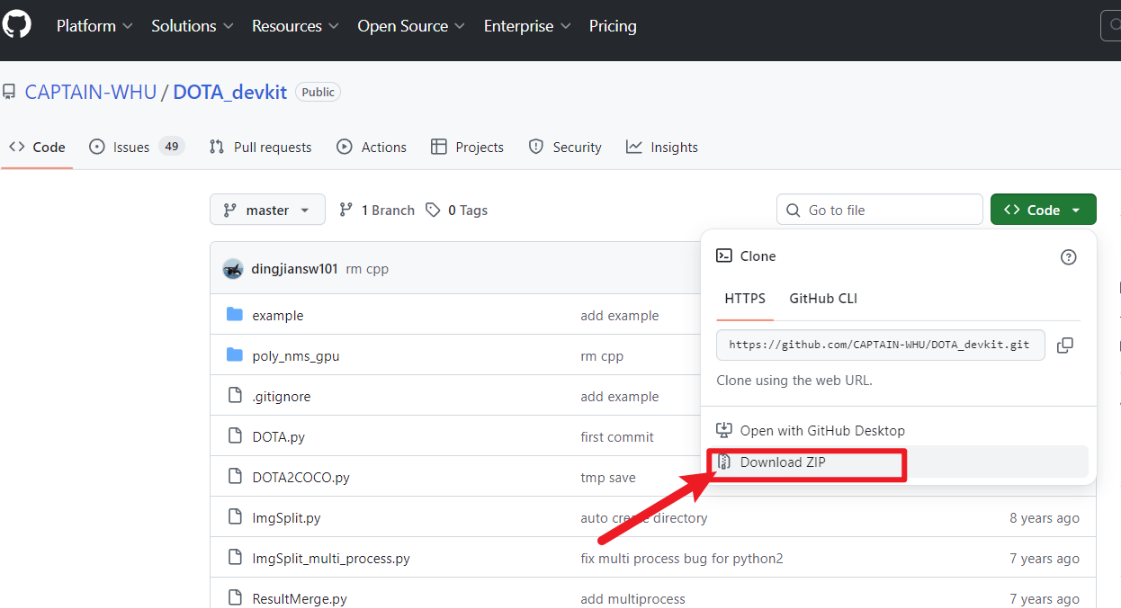The image size is (1121, 608).
Task: Click the file icon beside DOTA.py
Action: click(x=235, y=436)
